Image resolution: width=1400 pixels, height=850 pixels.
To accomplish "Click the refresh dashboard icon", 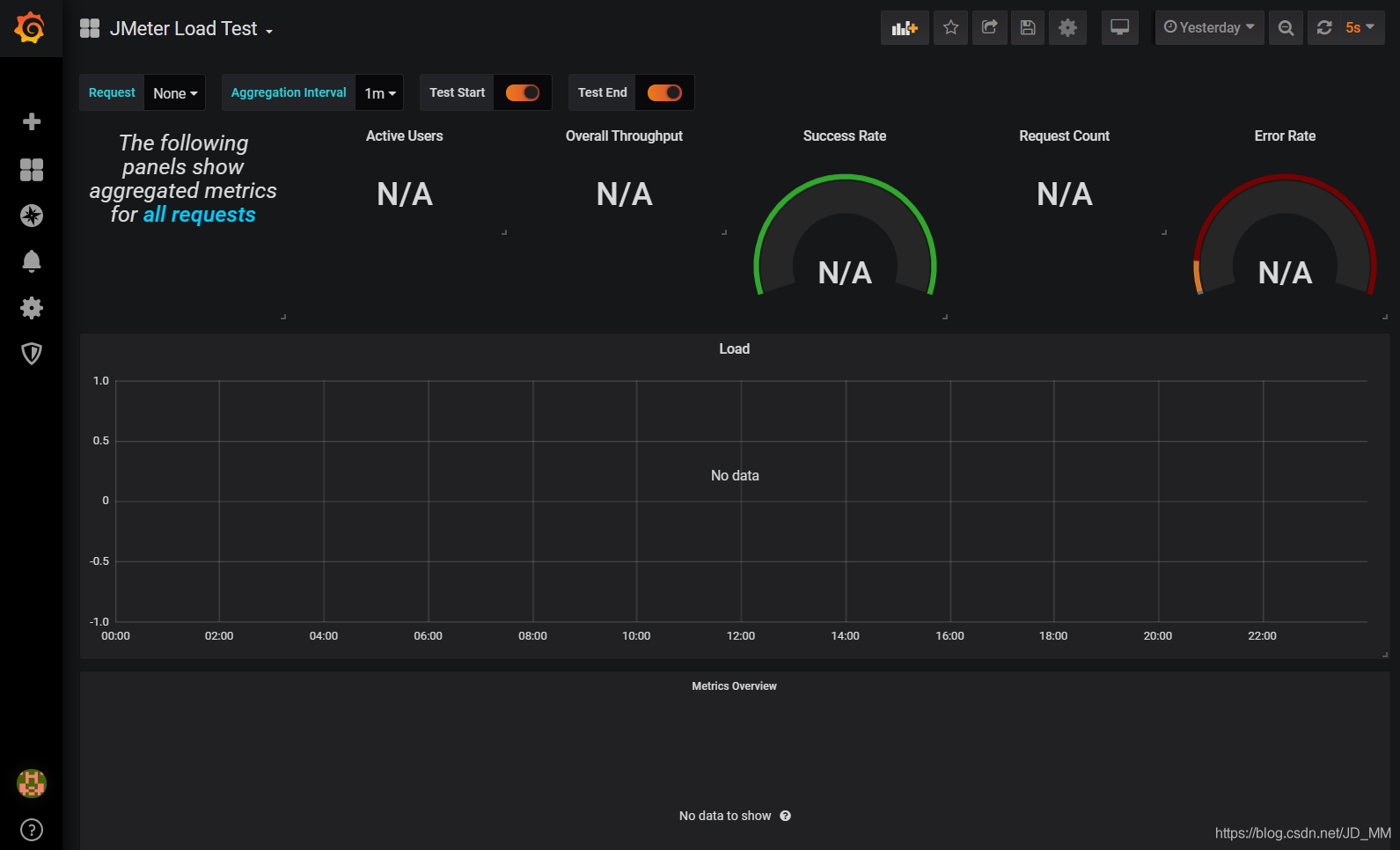I will 1324,28.
